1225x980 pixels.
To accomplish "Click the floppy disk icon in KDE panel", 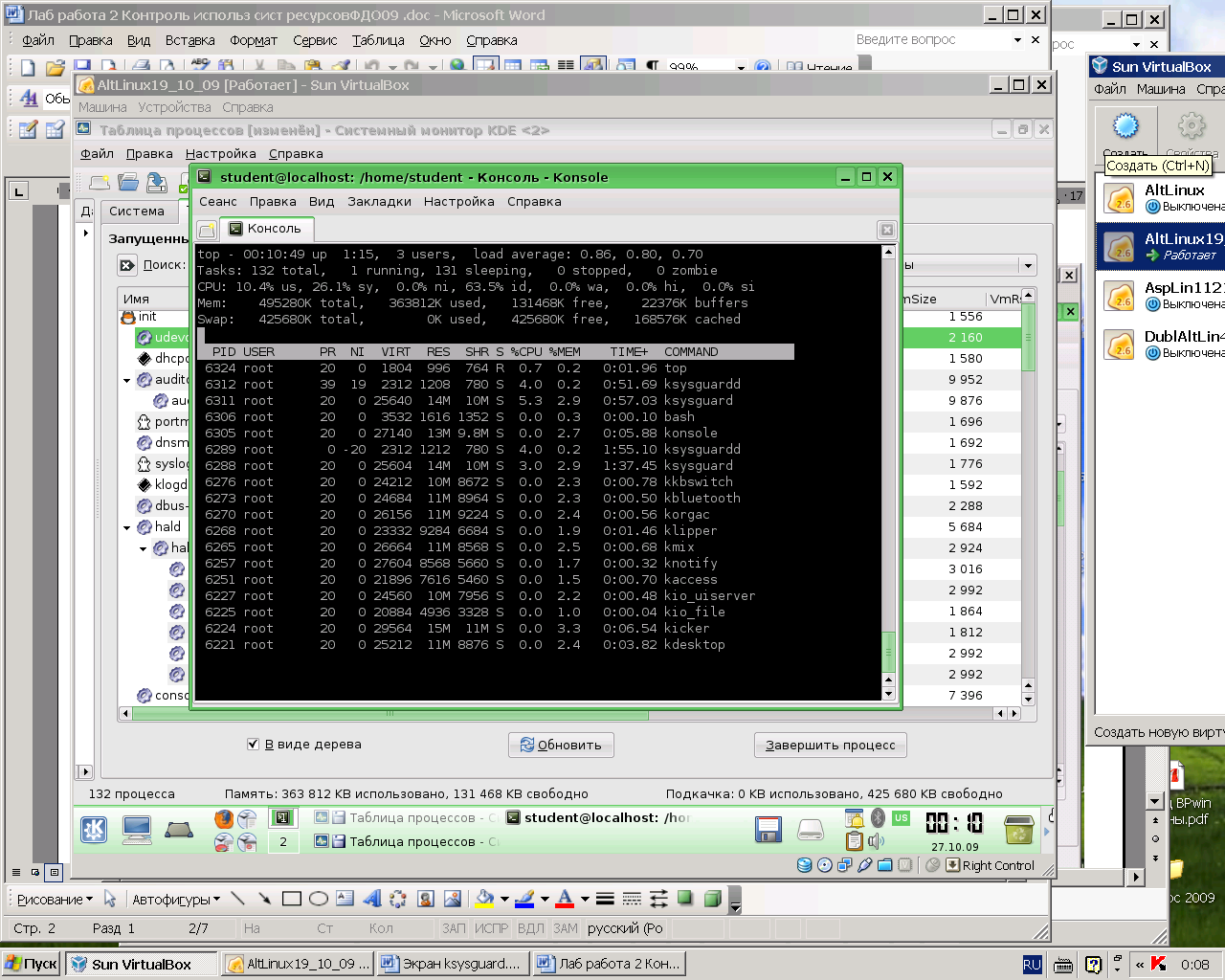I will (x=768, y=830).
